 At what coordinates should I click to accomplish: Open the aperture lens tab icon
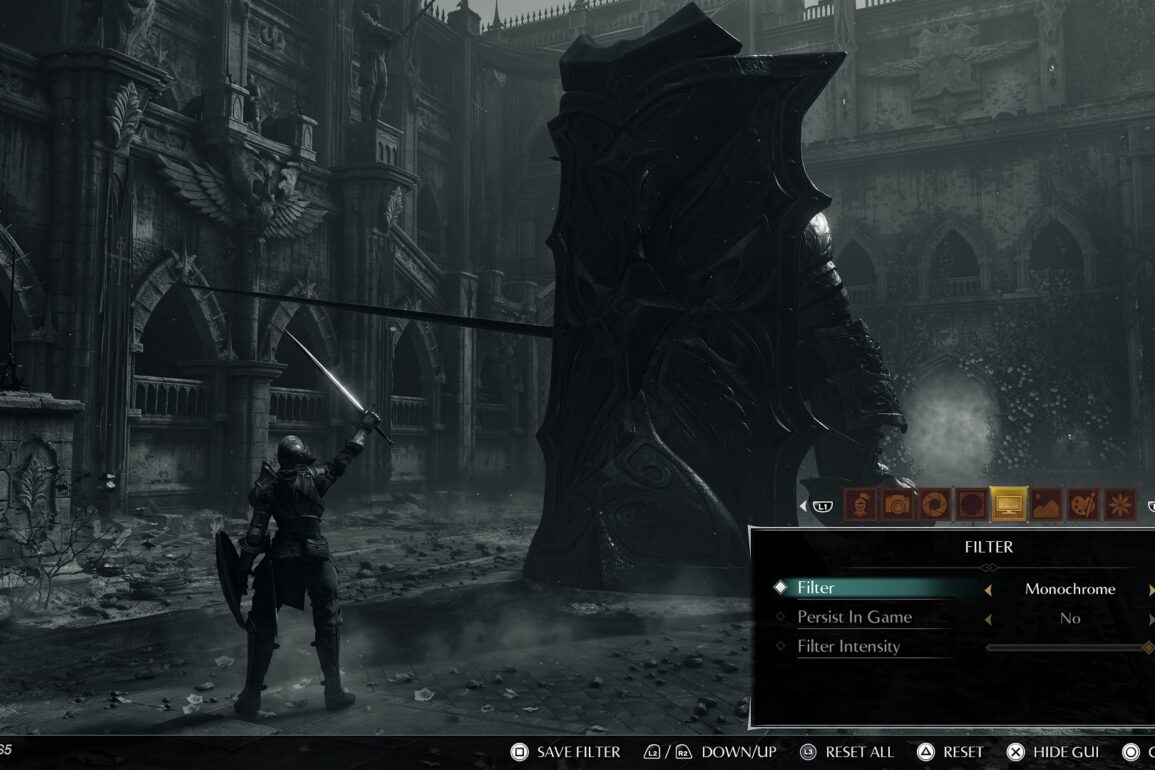(x=935, y=505)
